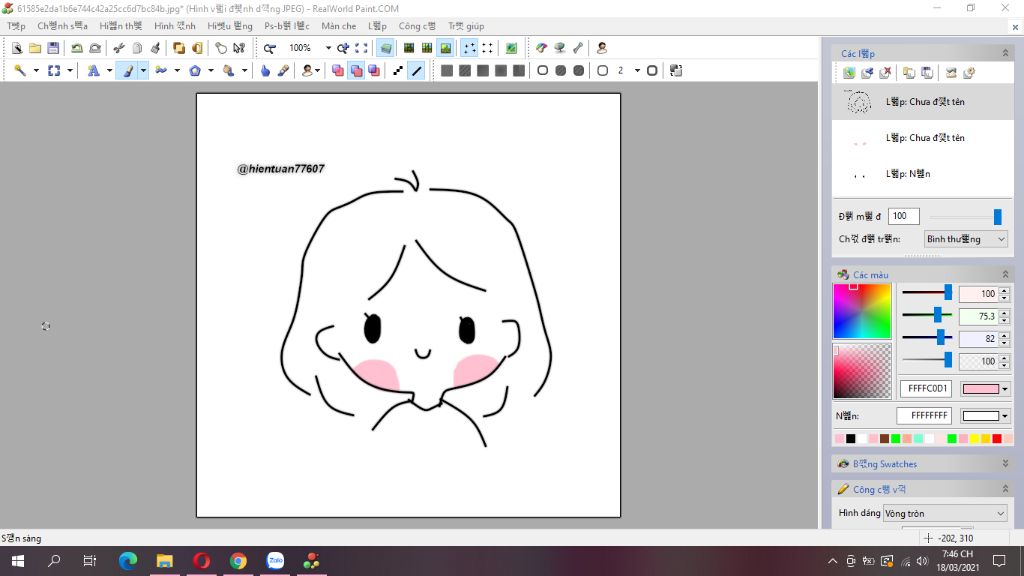Click the RealWorld Paint icon in the title bar
The height and width of the screenshot is (576, 1024).
(x=8, y=8)
